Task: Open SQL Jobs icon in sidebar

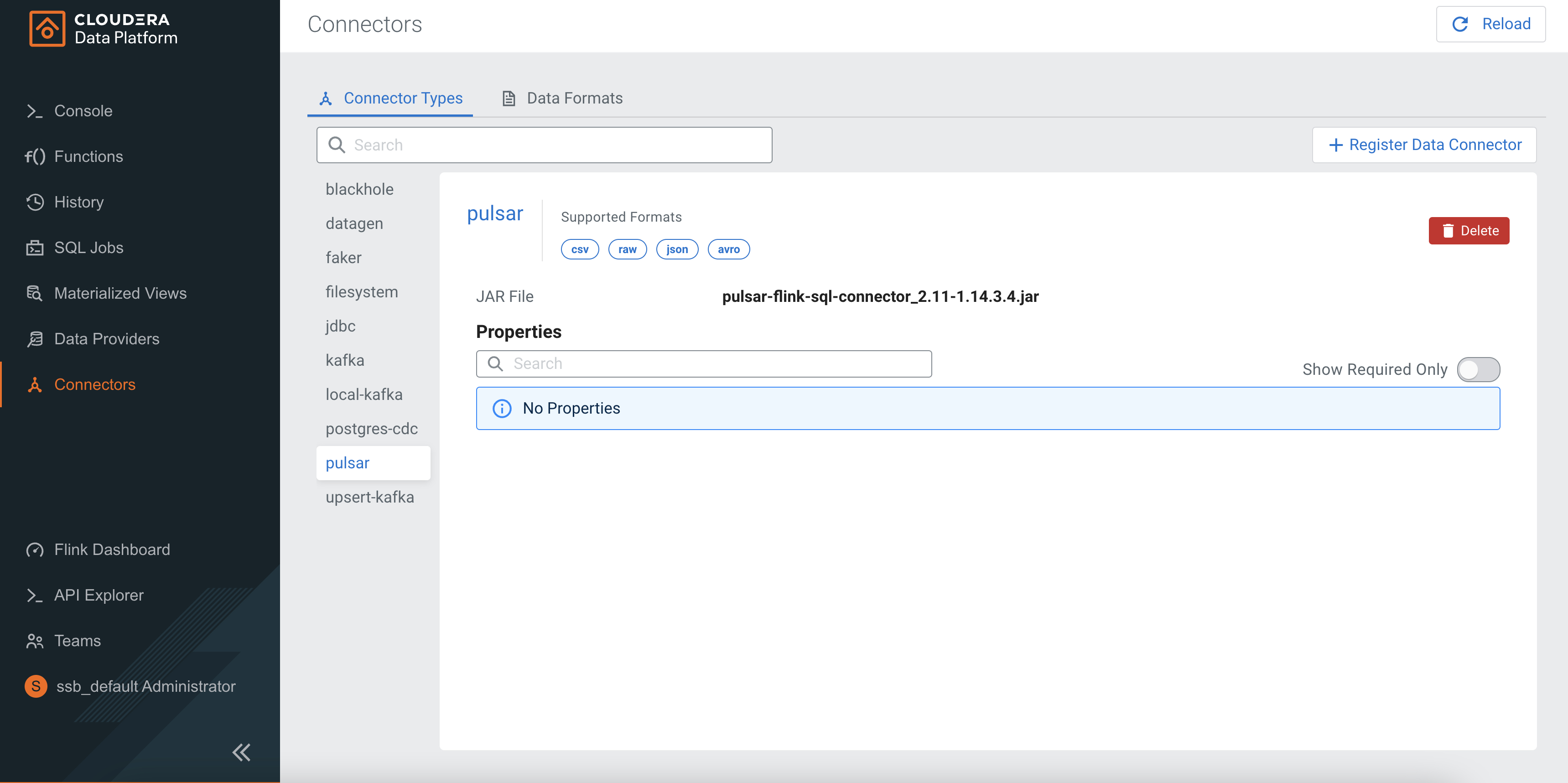Action: click(x=34, y=248)
